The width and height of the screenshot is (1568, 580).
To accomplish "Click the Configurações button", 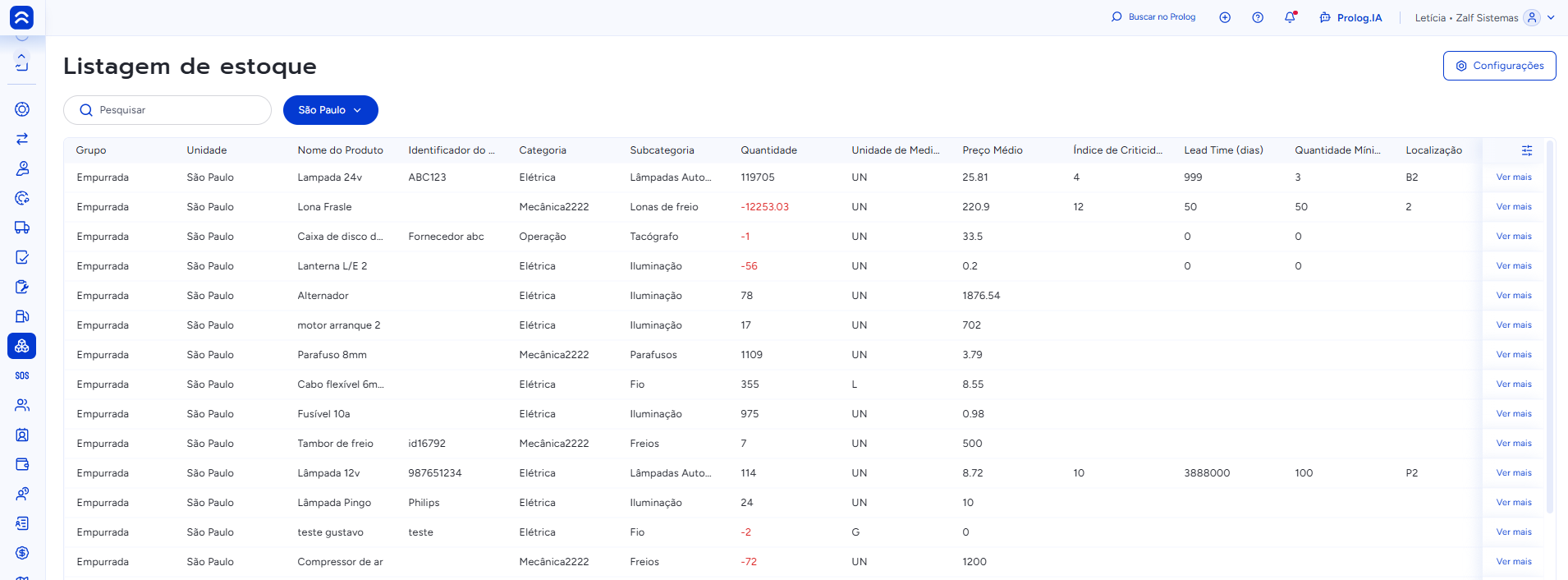I will [x=1499, y=66].
